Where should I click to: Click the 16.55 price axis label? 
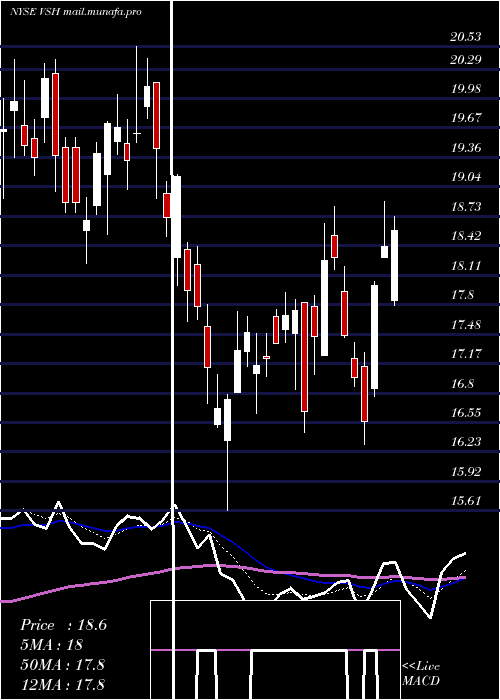point(466,412)
